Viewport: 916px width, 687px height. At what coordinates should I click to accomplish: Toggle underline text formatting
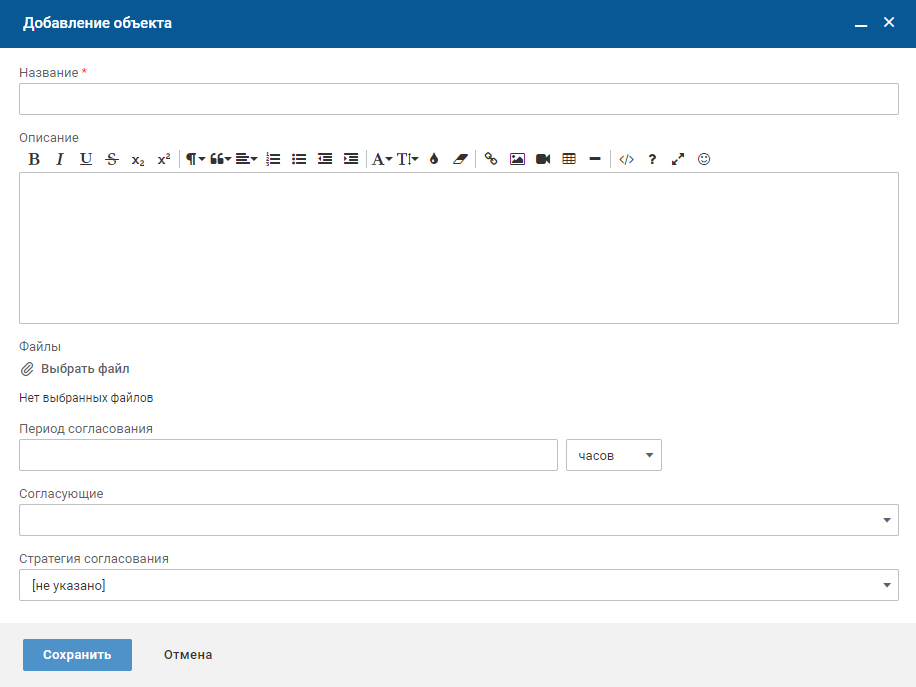(x=86, y=159)
